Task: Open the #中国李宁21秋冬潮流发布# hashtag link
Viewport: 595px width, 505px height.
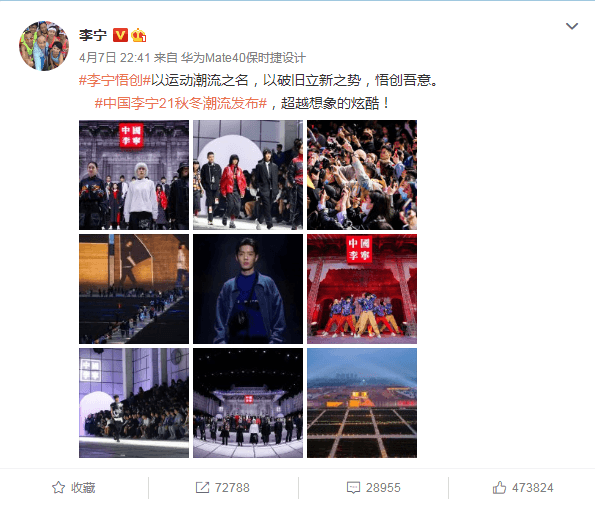Action: coord(181,103)
